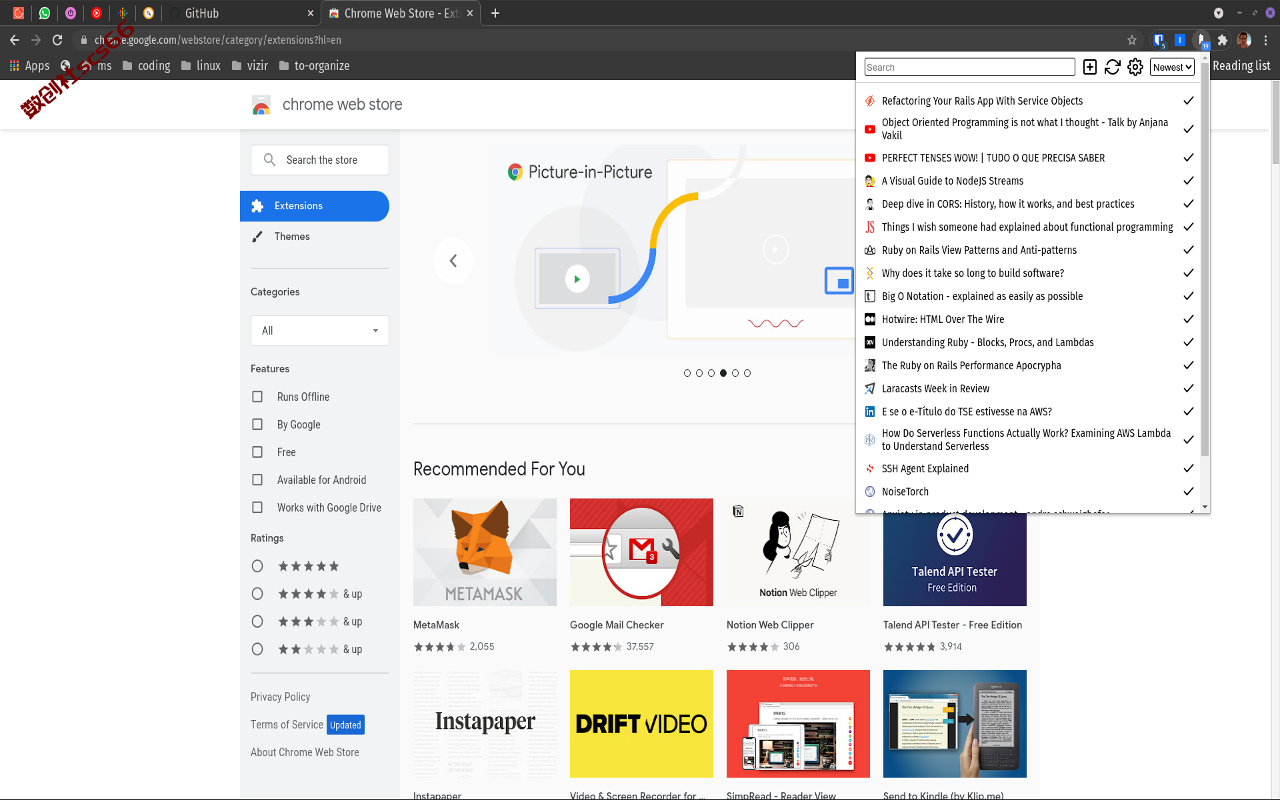Enable the Available for Android checkbox

click(x=257, y=480)
